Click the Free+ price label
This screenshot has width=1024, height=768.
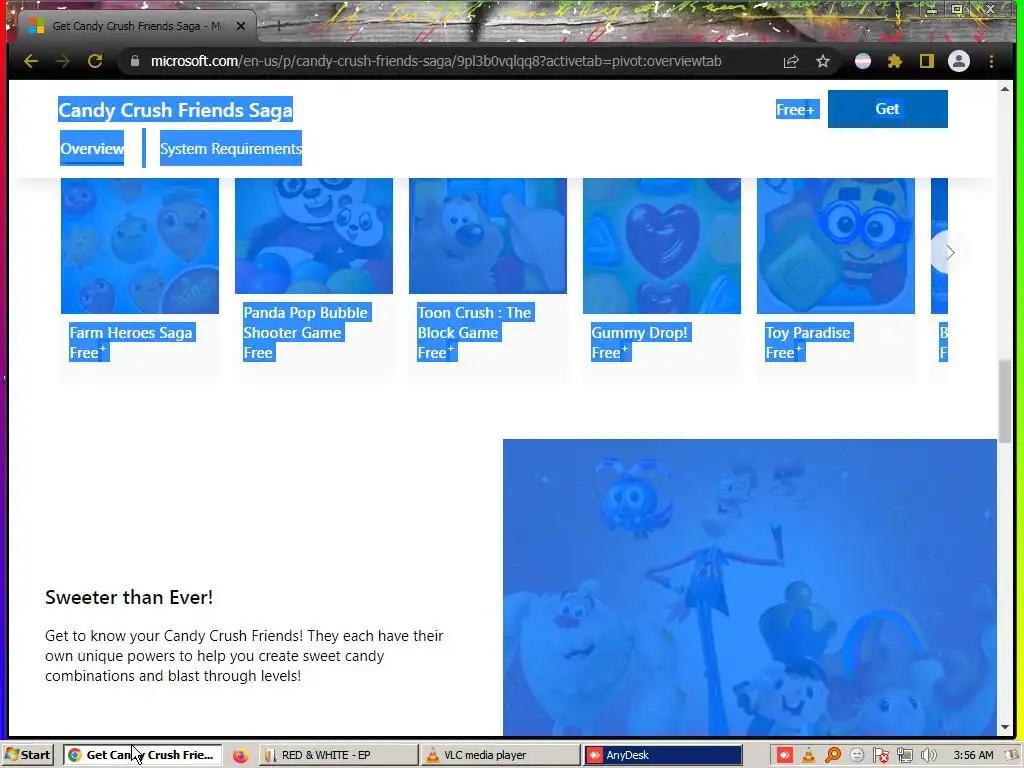click(x=796, y=110)
